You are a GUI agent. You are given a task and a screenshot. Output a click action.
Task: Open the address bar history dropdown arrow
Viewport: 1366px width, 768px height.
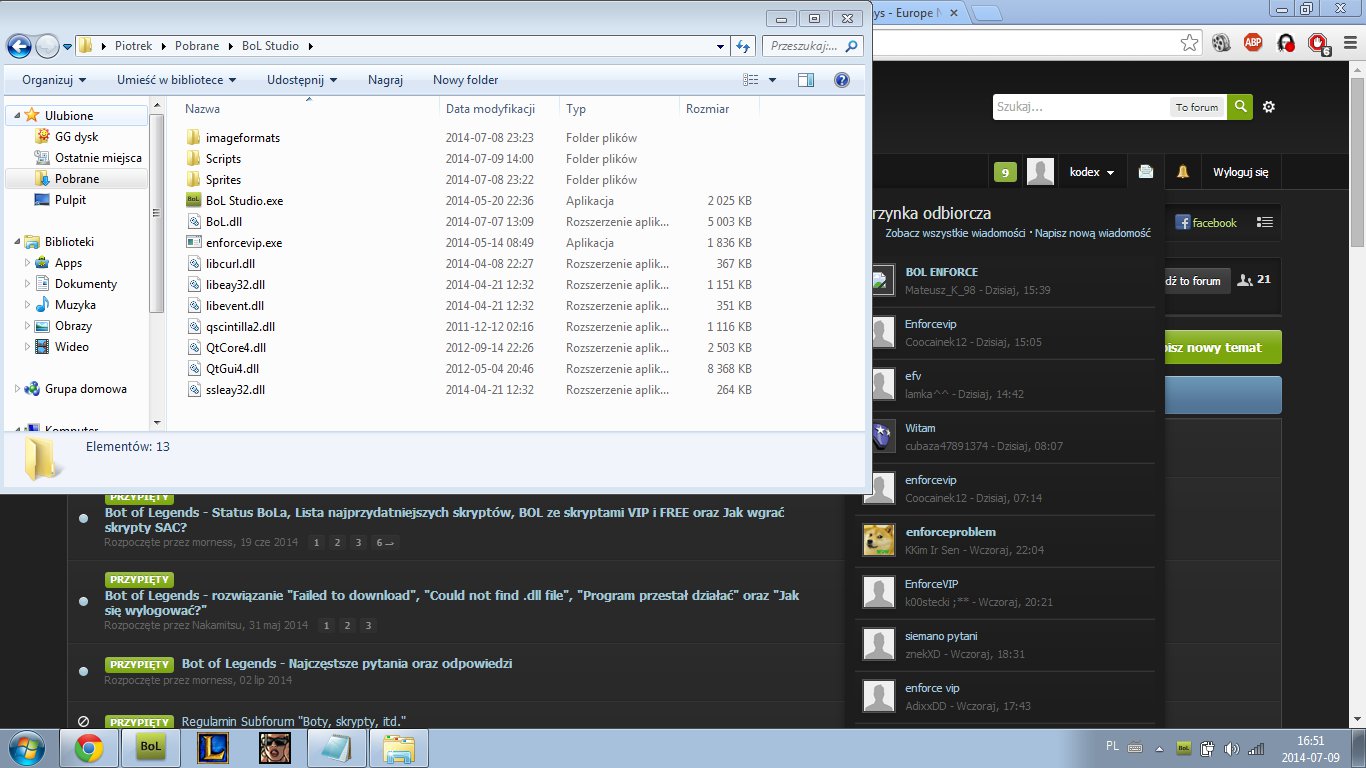click(x=721, y=46)
